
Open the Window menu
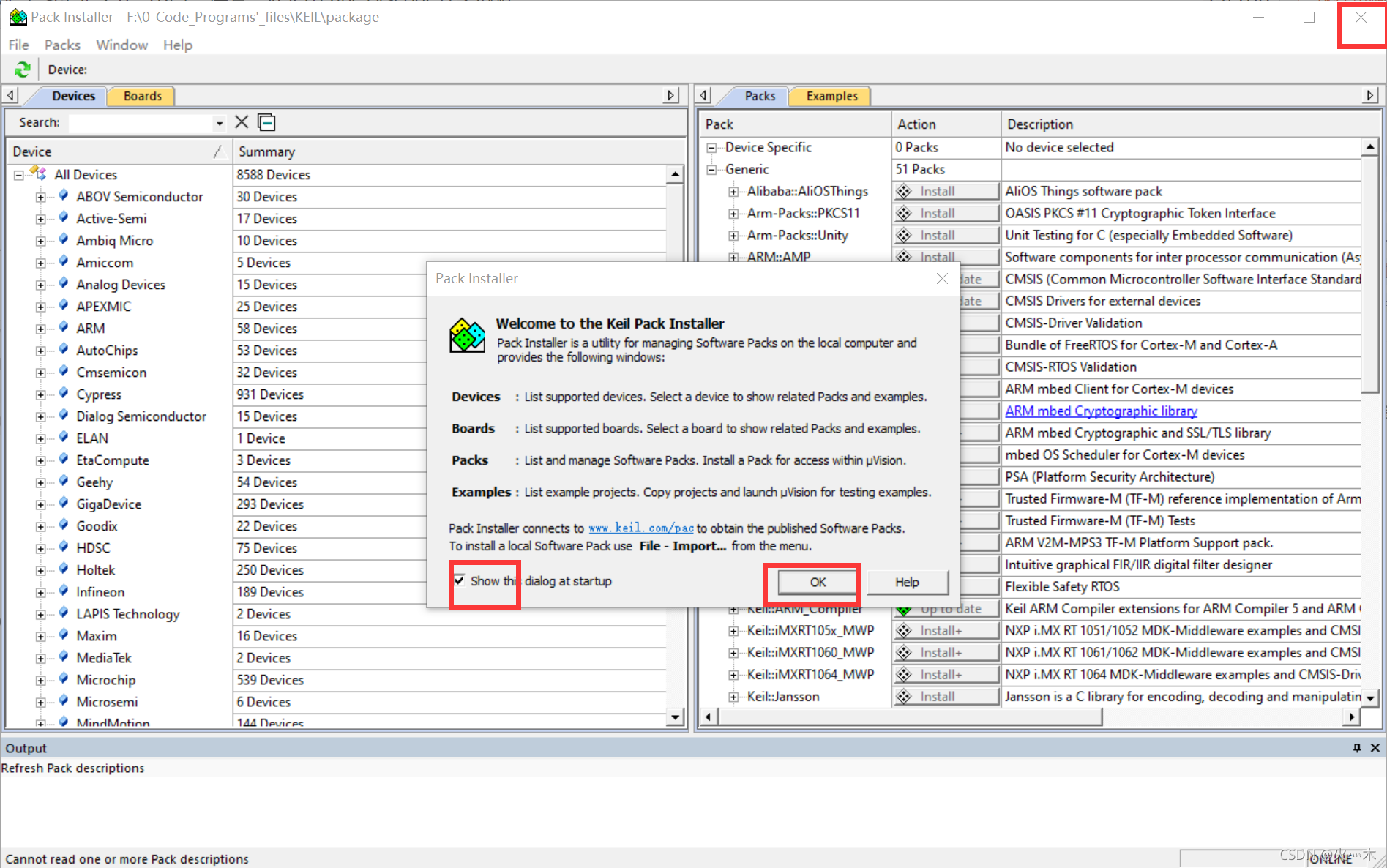[121, 45]
